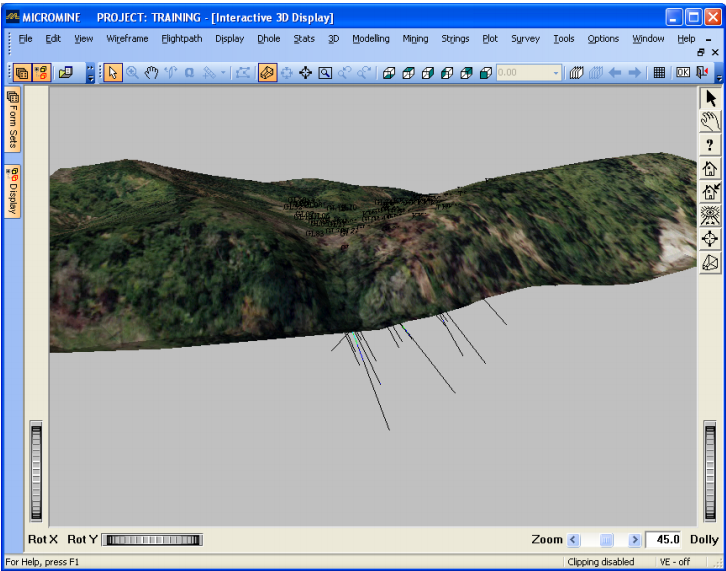This screenshot has height=571, width=726.
Task: Click the Zoom right arrow button
Action: 635,540
